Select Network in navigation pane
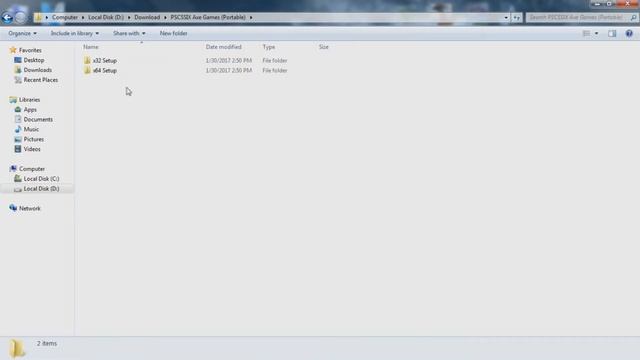This screenshot has width=640, height=360. click(30, 209)
